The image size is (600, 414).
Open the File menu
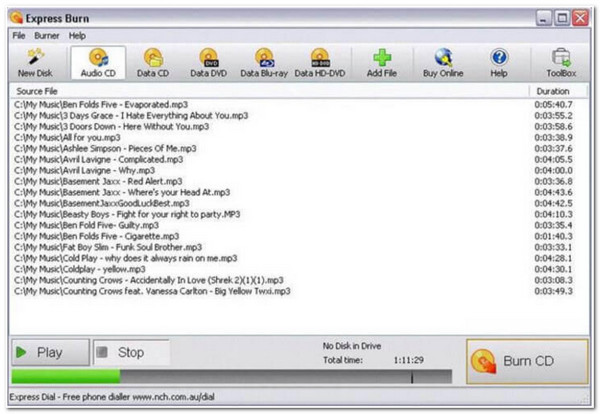pos(19,36)
